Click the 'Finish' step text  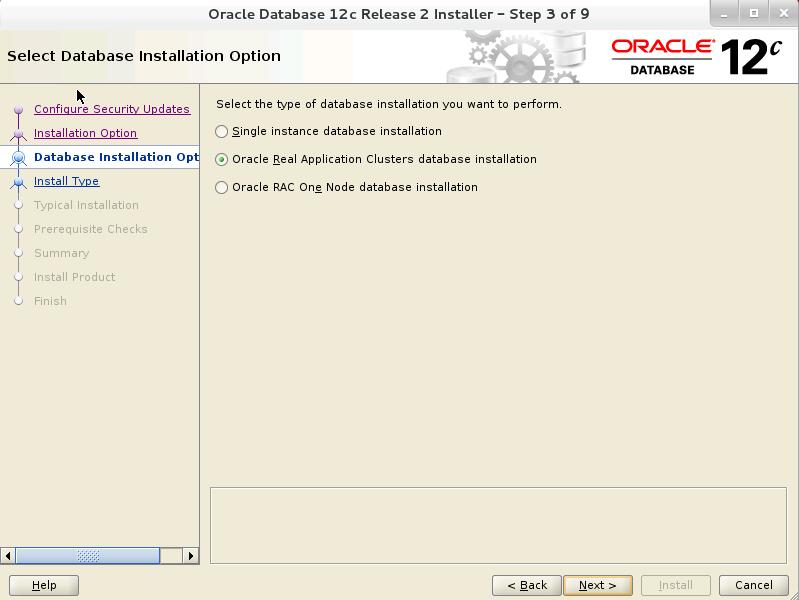pyautogui.click(x=50, y=301)
